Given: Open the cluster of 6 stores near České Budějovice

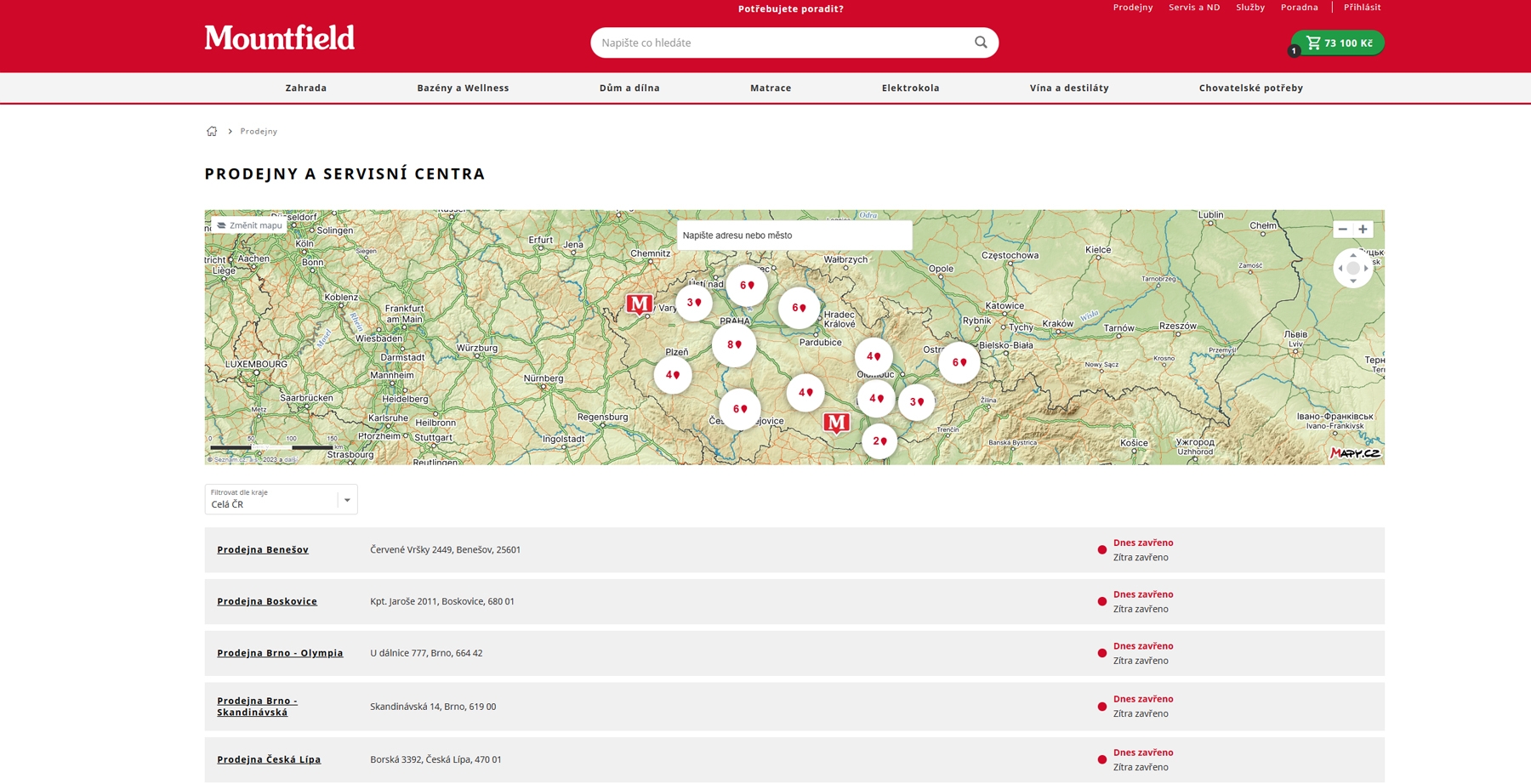Looking at the screenshot, I should 740,409.
